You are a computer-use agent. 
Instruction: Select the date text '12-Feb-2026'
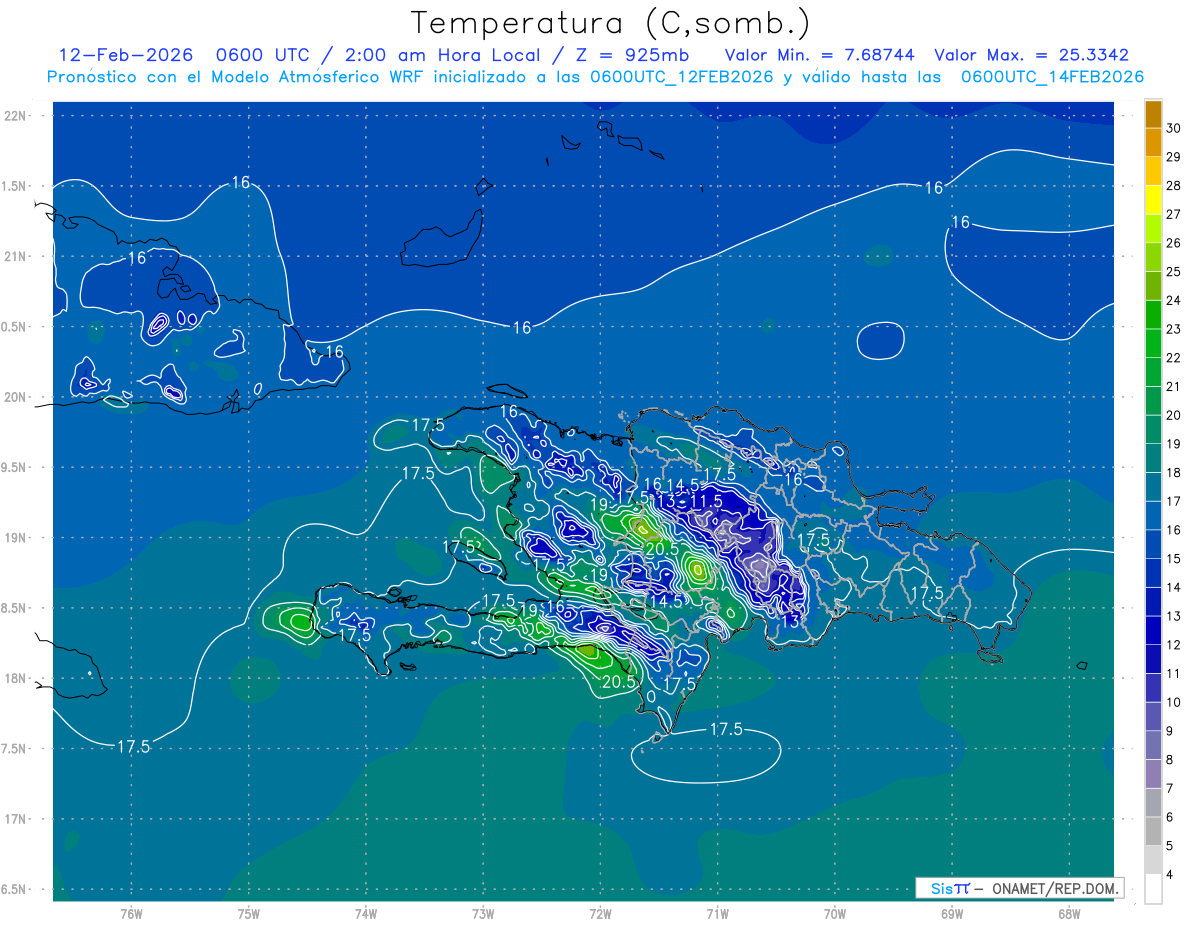click(x=126, y=55)
